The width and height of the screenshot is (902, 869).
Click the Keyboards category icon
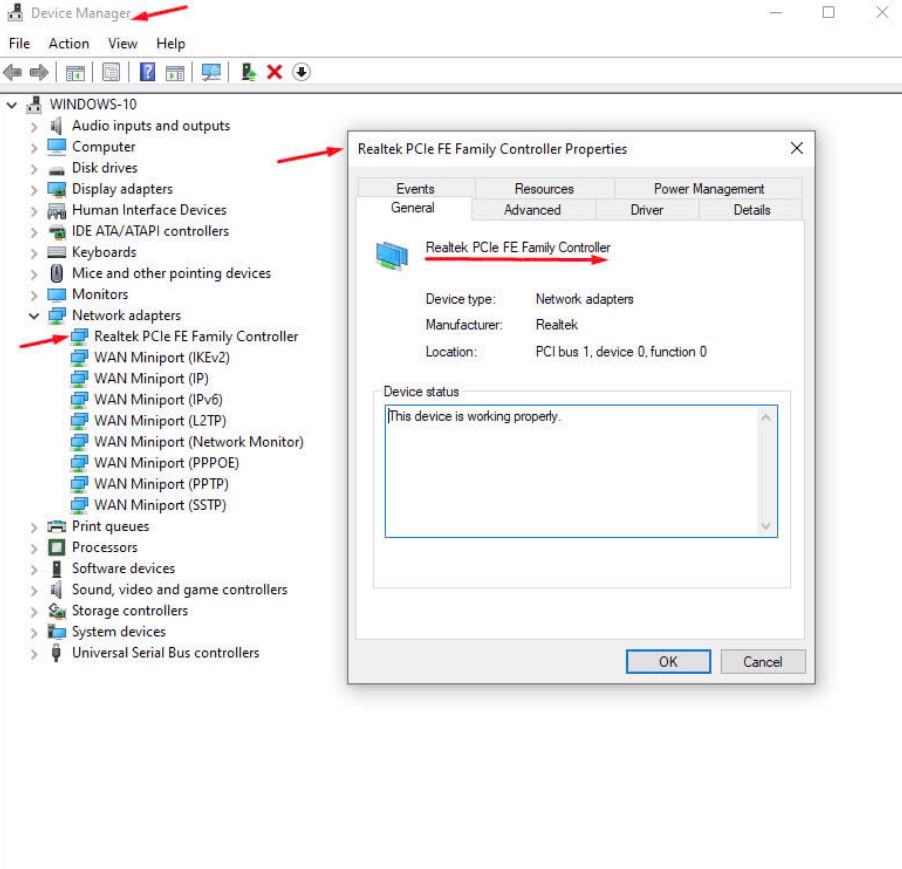[x=56, y=252]
